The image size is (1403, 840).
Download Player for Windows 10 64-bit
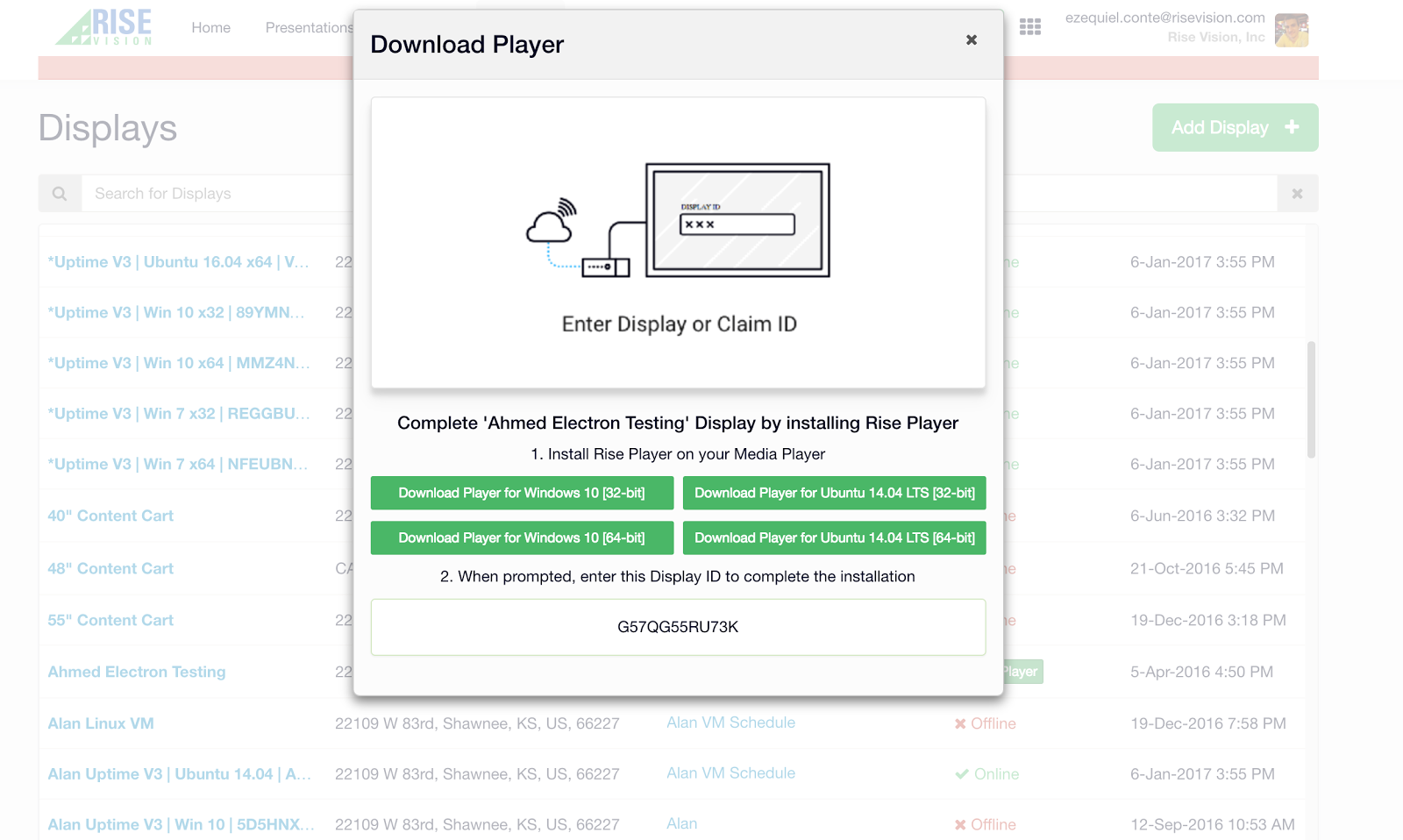(522, 537)
